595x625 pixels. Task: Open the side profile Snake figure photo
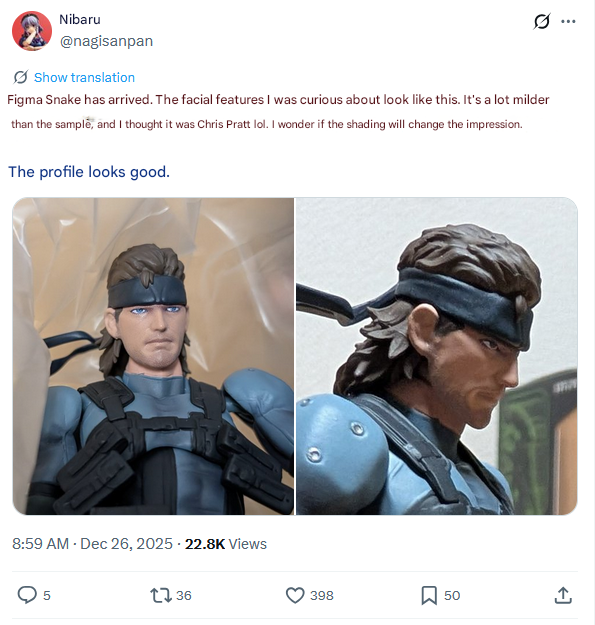tap(436, 356)
